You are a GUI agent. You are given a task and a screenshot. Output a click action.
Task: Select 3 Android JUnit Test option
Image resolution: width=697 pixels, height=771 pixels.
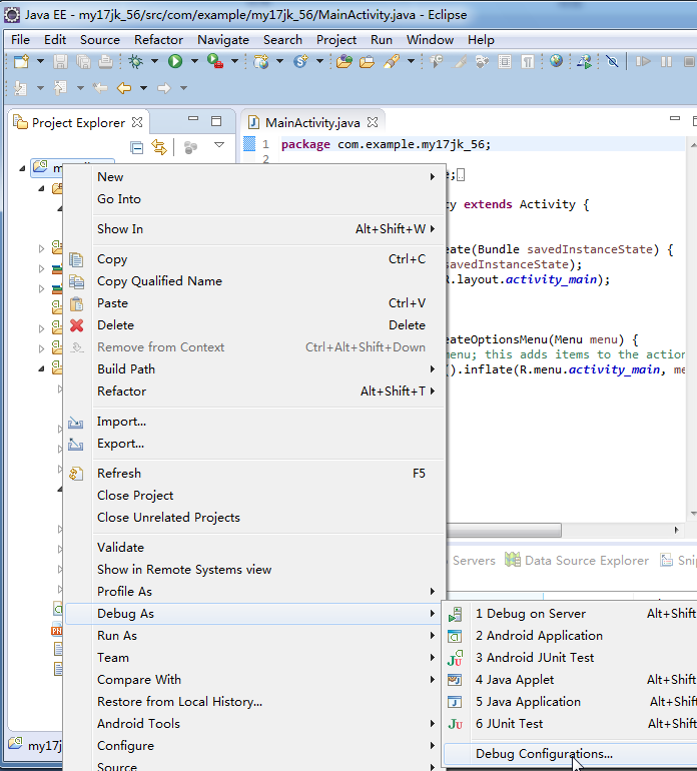[x=570, y=658]
